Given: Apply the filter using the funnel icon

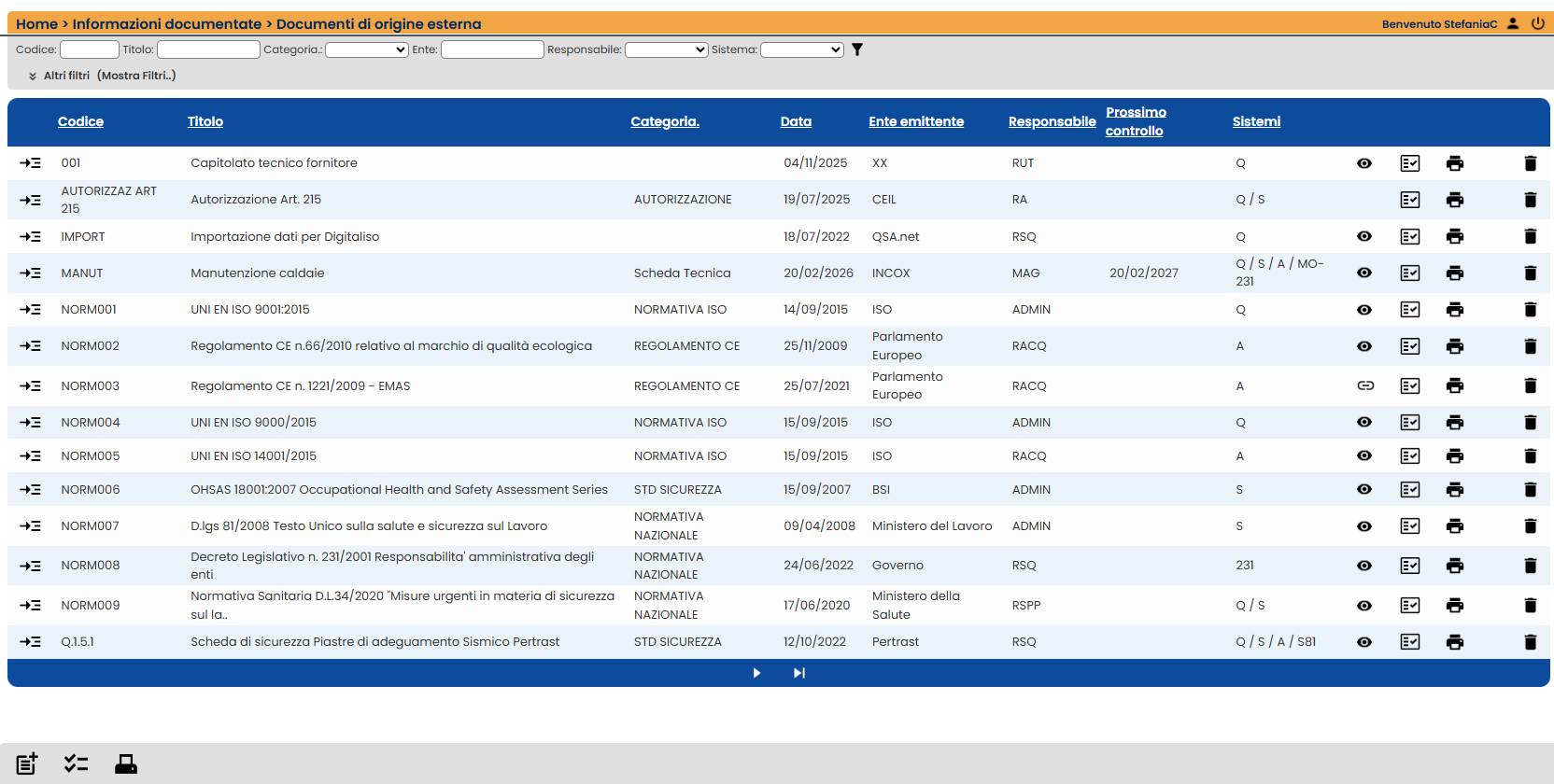Looking at the screenshot, I should point(857,49).
